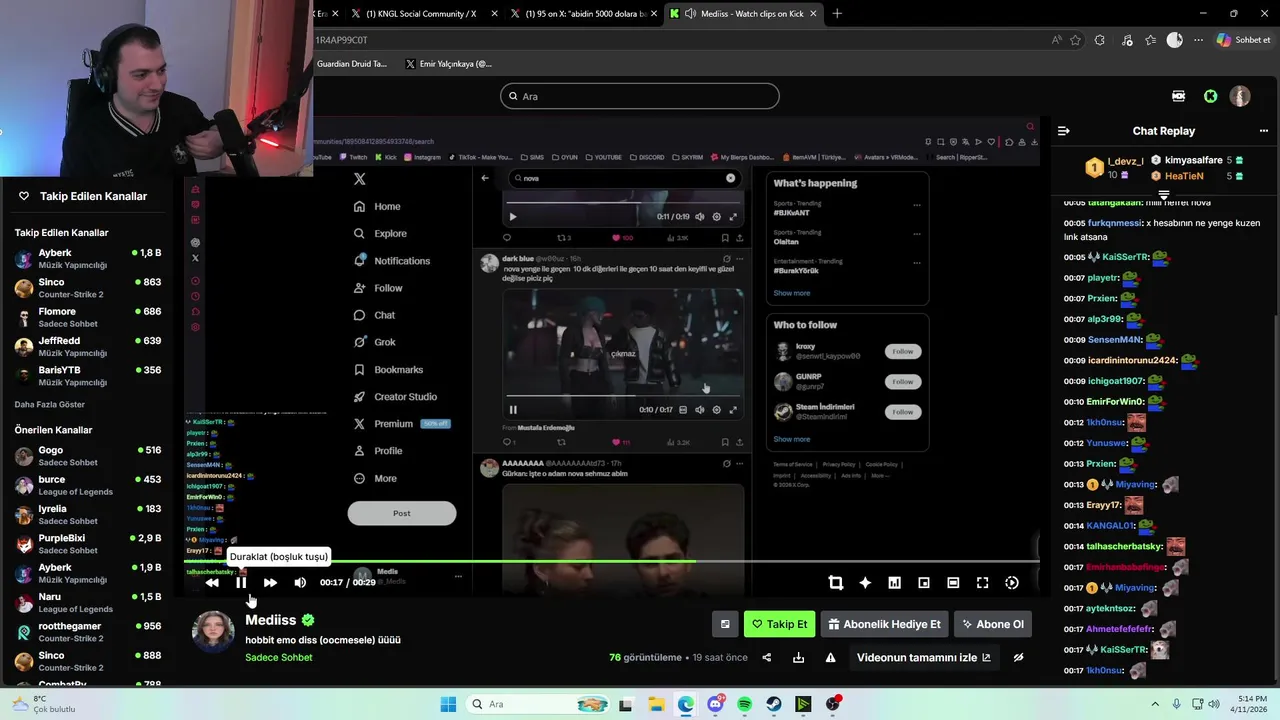Open the stats bar-chart icon on player
The image size is (1280, 720).
pos(894,583)
